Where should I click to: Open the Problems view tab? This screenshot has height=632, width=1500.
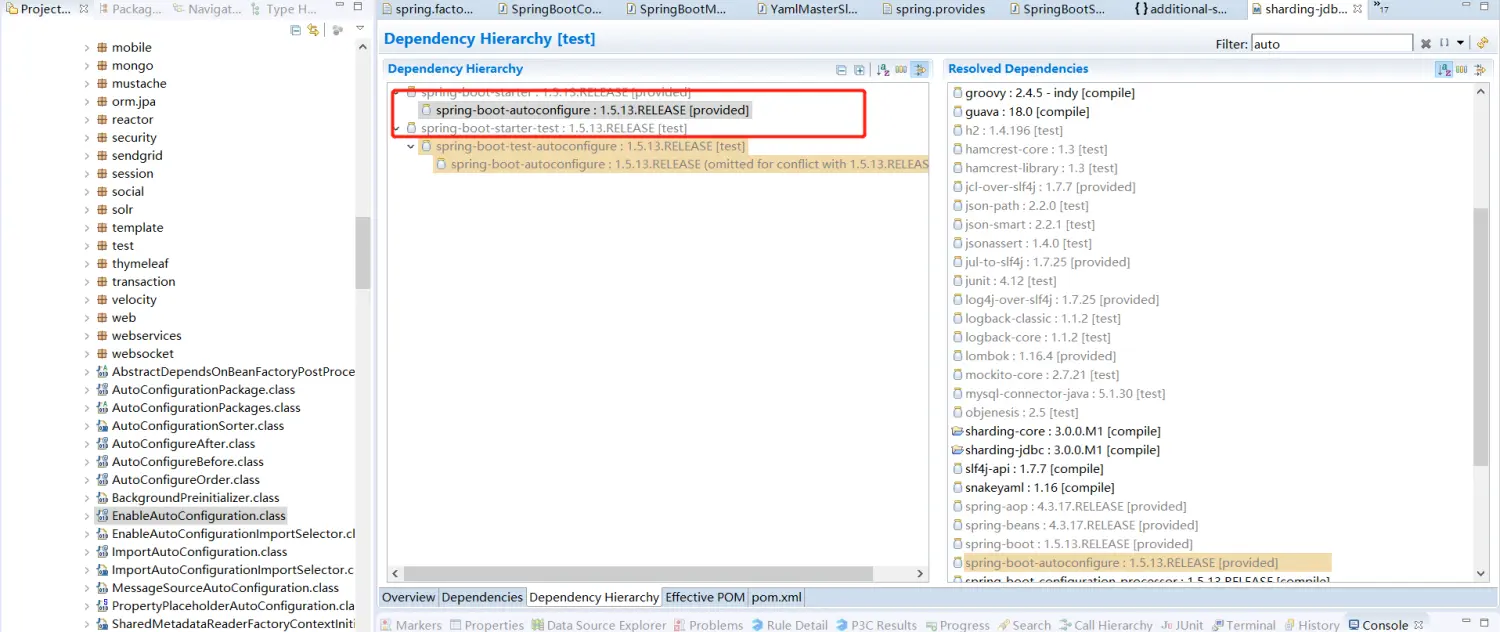(708, 625)
